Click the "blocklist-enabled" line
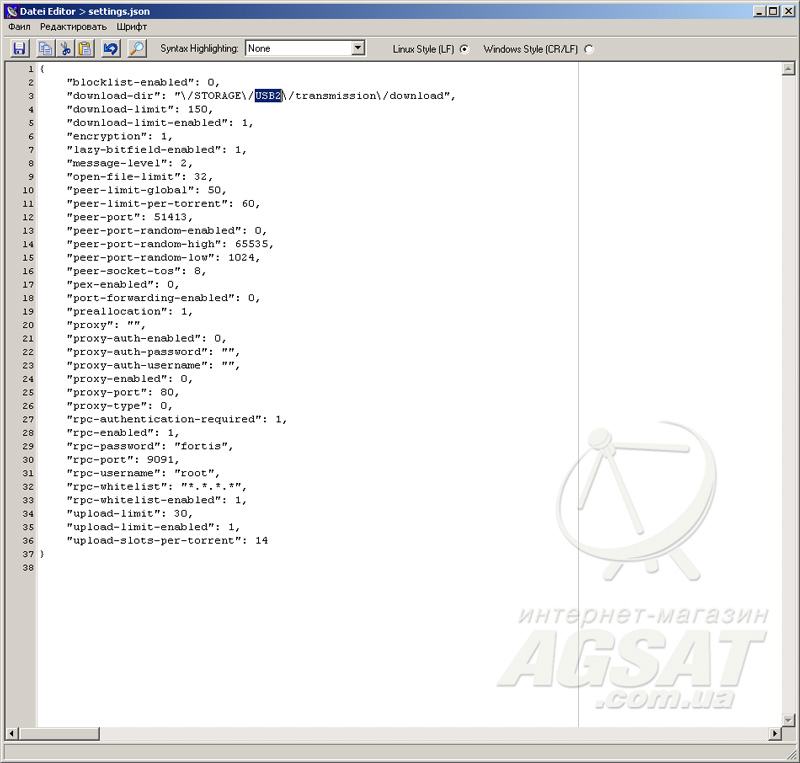800x763 pixels. [143, 82]
